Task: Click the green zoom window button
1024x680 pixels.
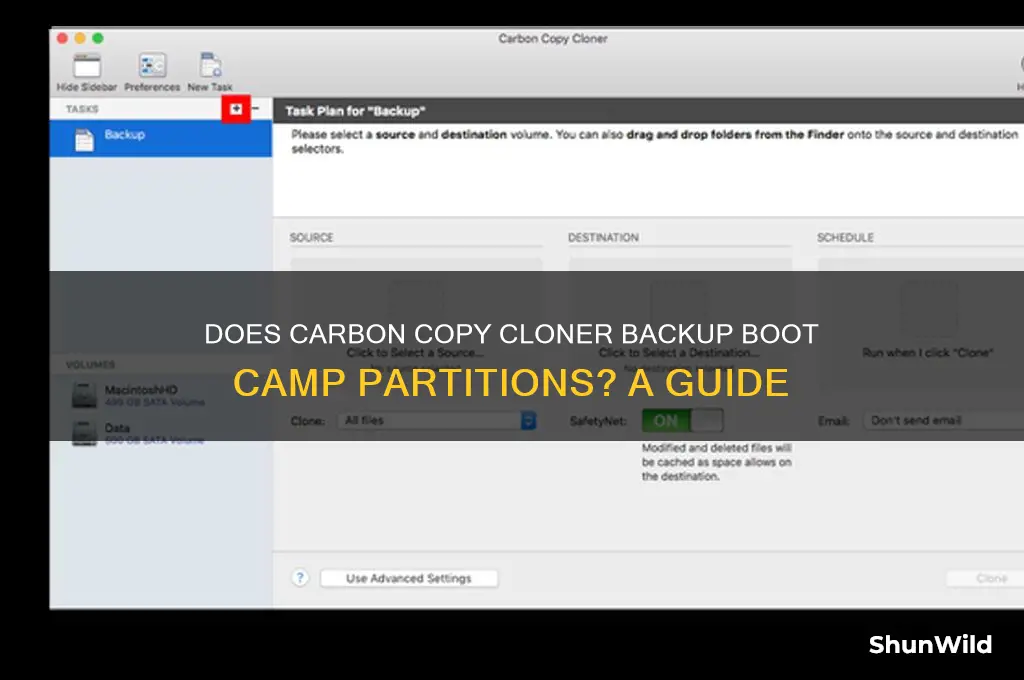Action: click(x=97, y=39)
